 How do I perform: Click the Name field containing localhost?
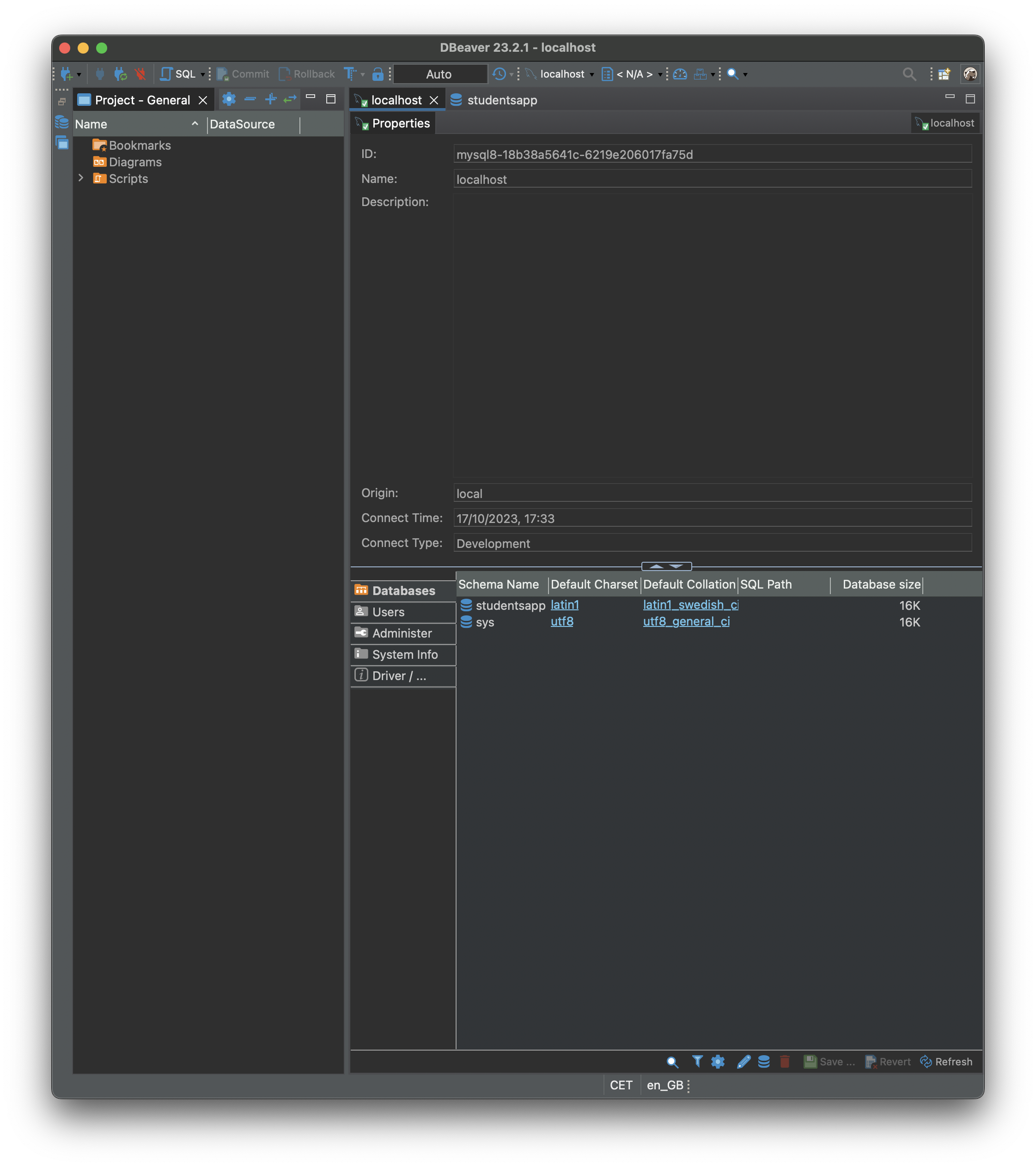coord(712,179)
